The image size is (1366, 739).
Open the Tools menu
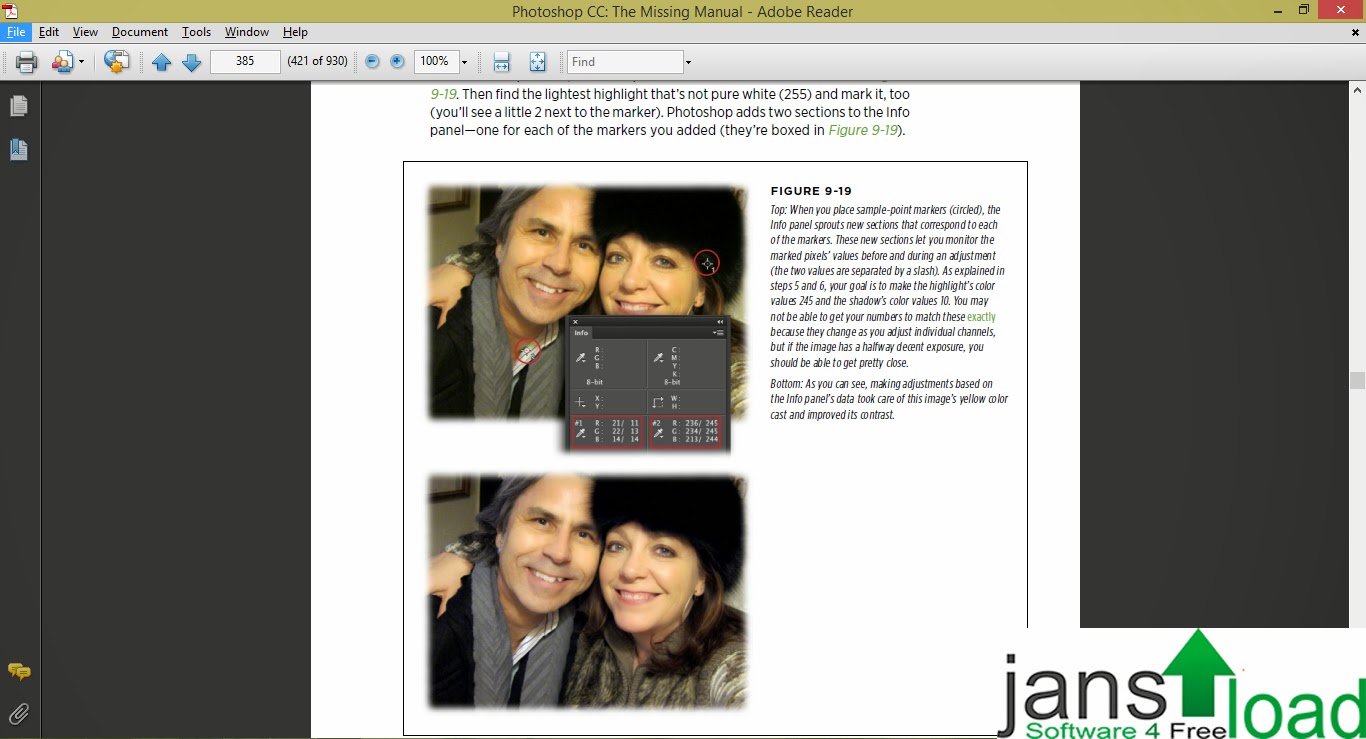click(196, 32)
